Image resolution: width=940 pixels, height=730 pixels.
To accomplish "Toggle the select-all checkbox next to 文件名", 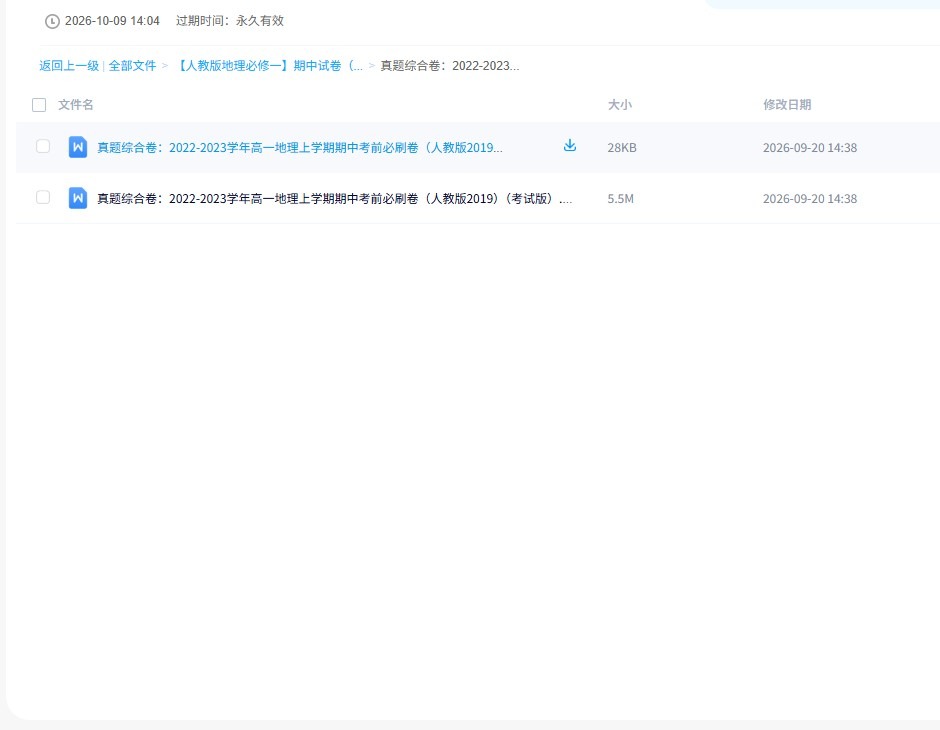I will click(39, 105).
